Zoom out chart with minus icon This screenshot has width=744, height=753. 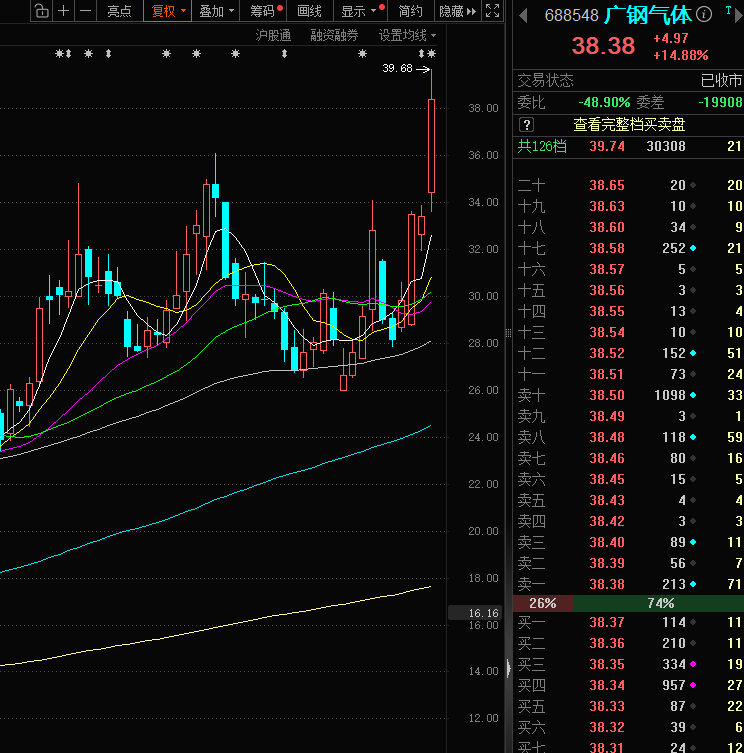[85, 11]
